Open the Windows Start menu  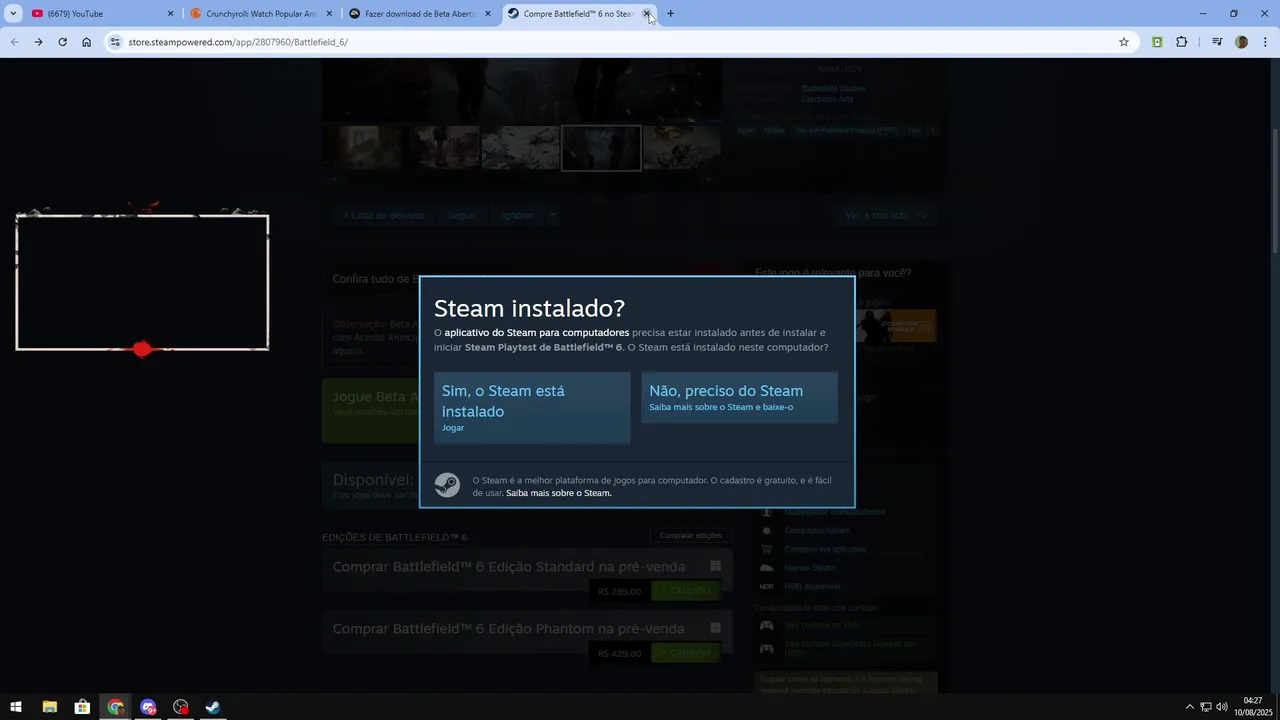click(16, 707)
